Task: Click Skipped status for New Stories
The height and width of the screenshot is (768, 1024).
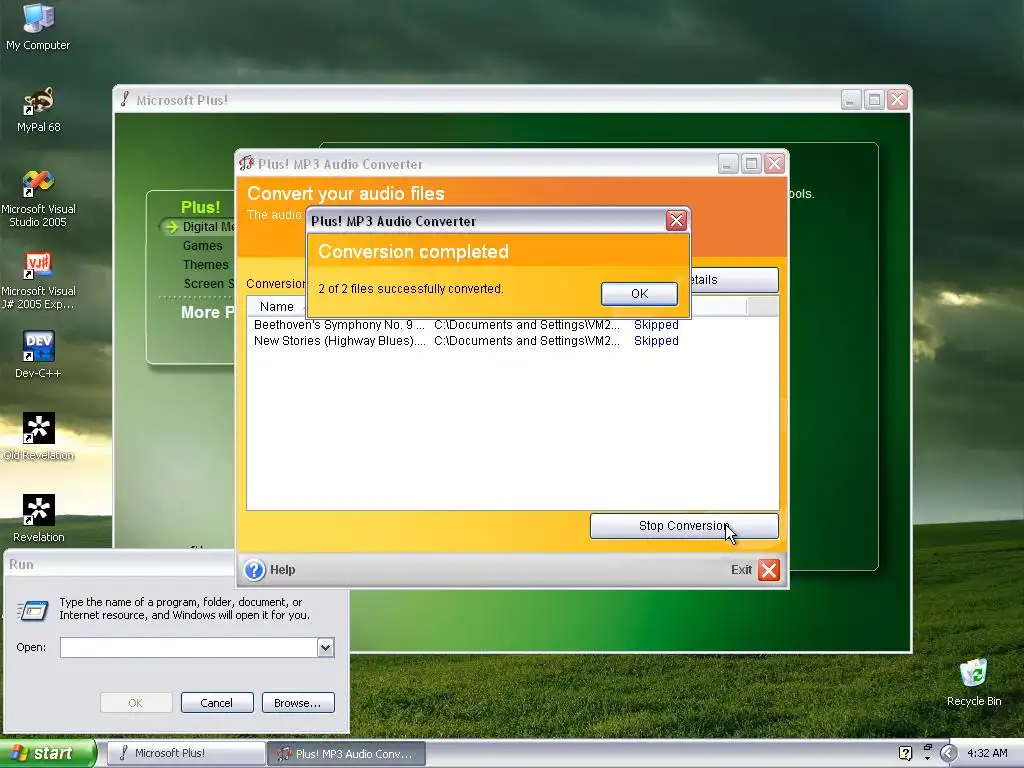Action: [656, 340]
